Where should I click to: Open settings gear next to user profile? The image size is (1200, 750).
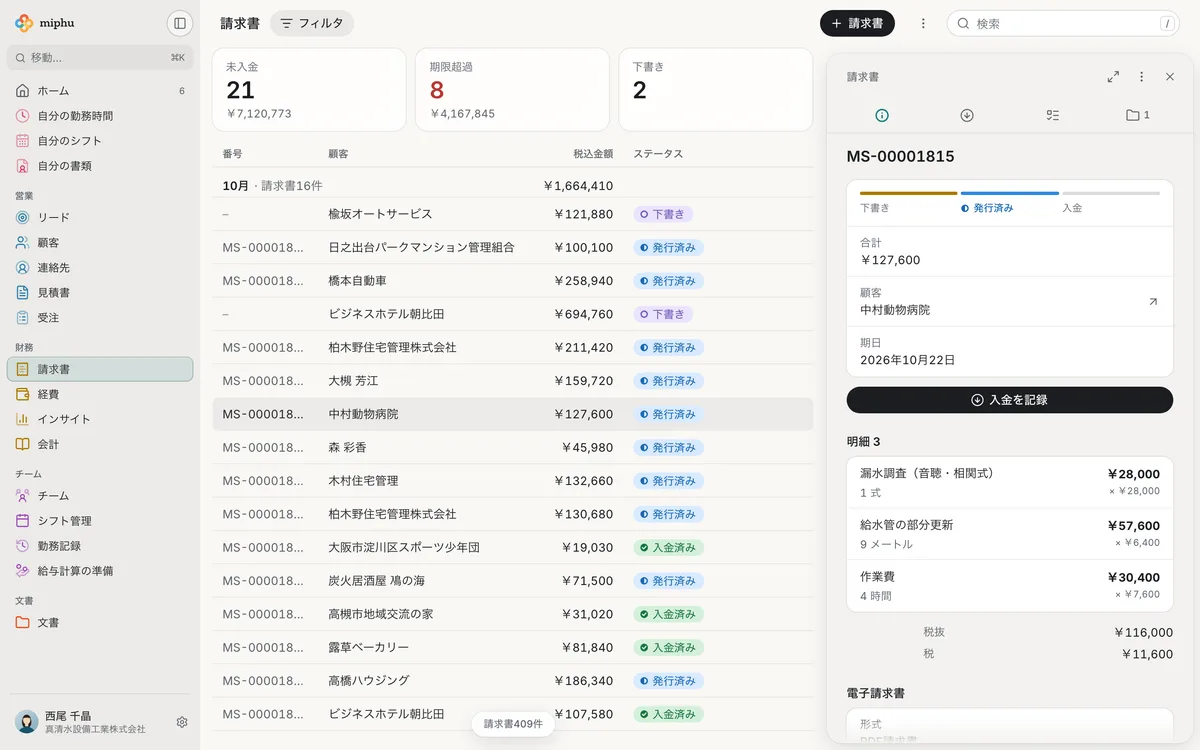click(182, 722)
